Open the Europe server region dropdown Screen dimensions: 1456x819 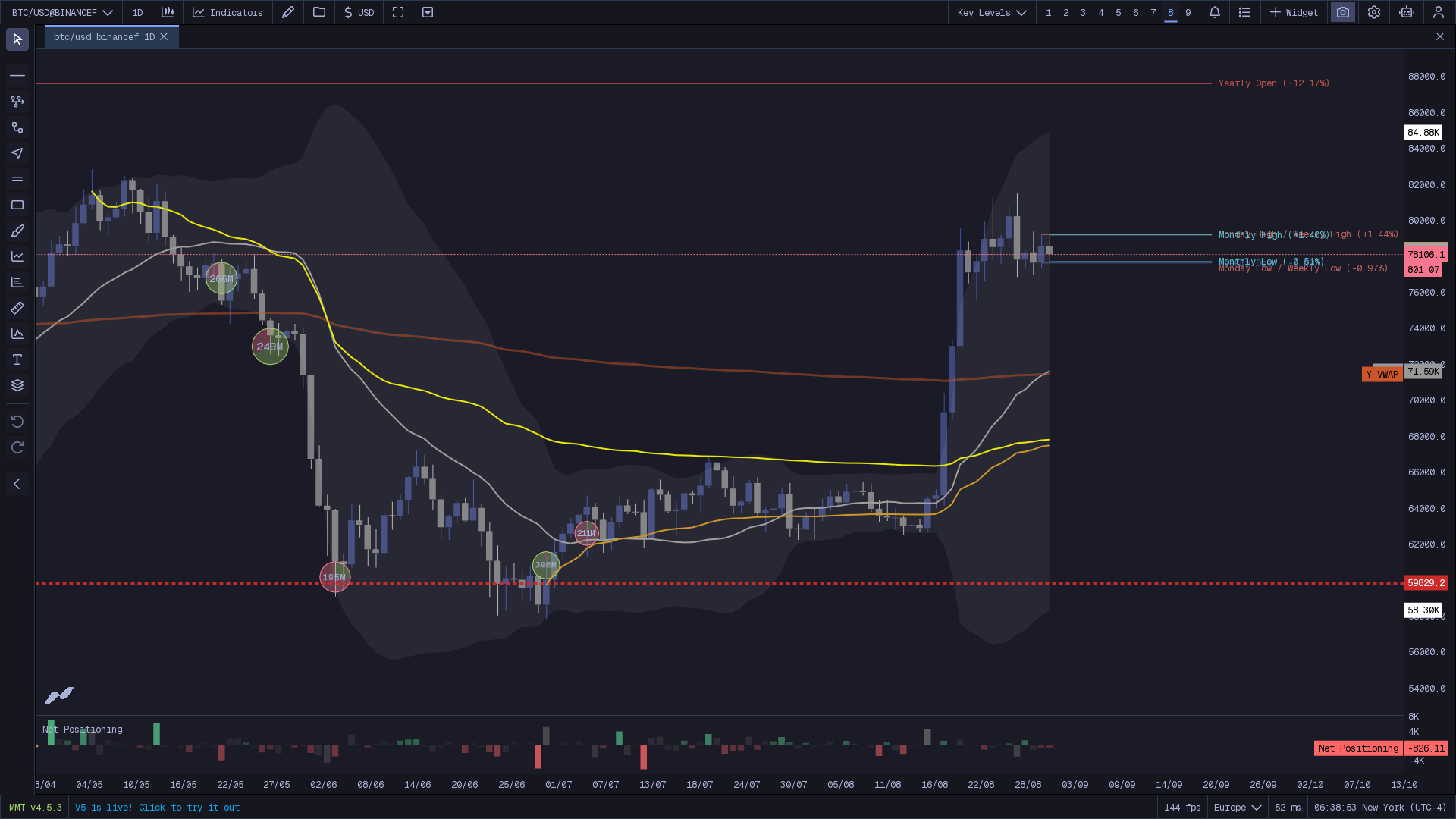(x=1238, y=808)
